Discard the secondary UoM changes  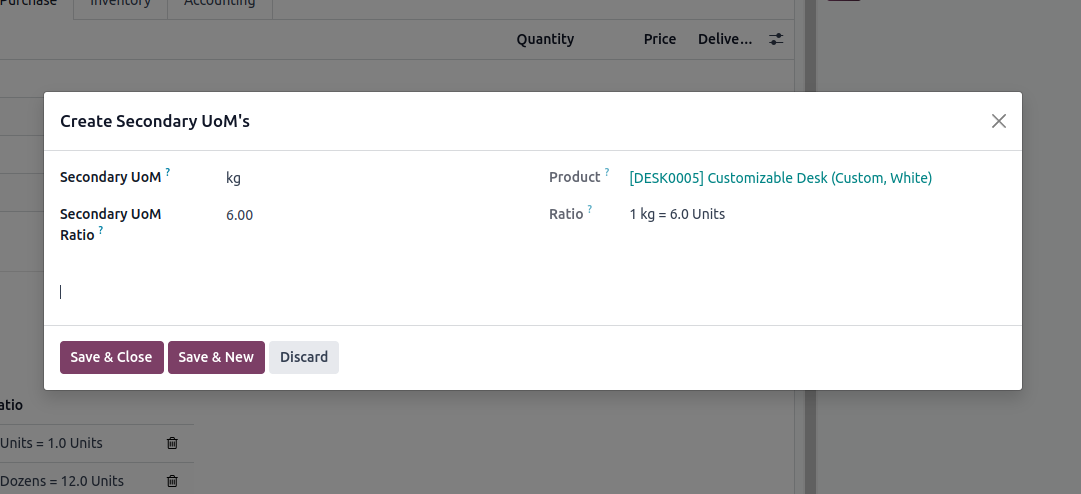304,357
